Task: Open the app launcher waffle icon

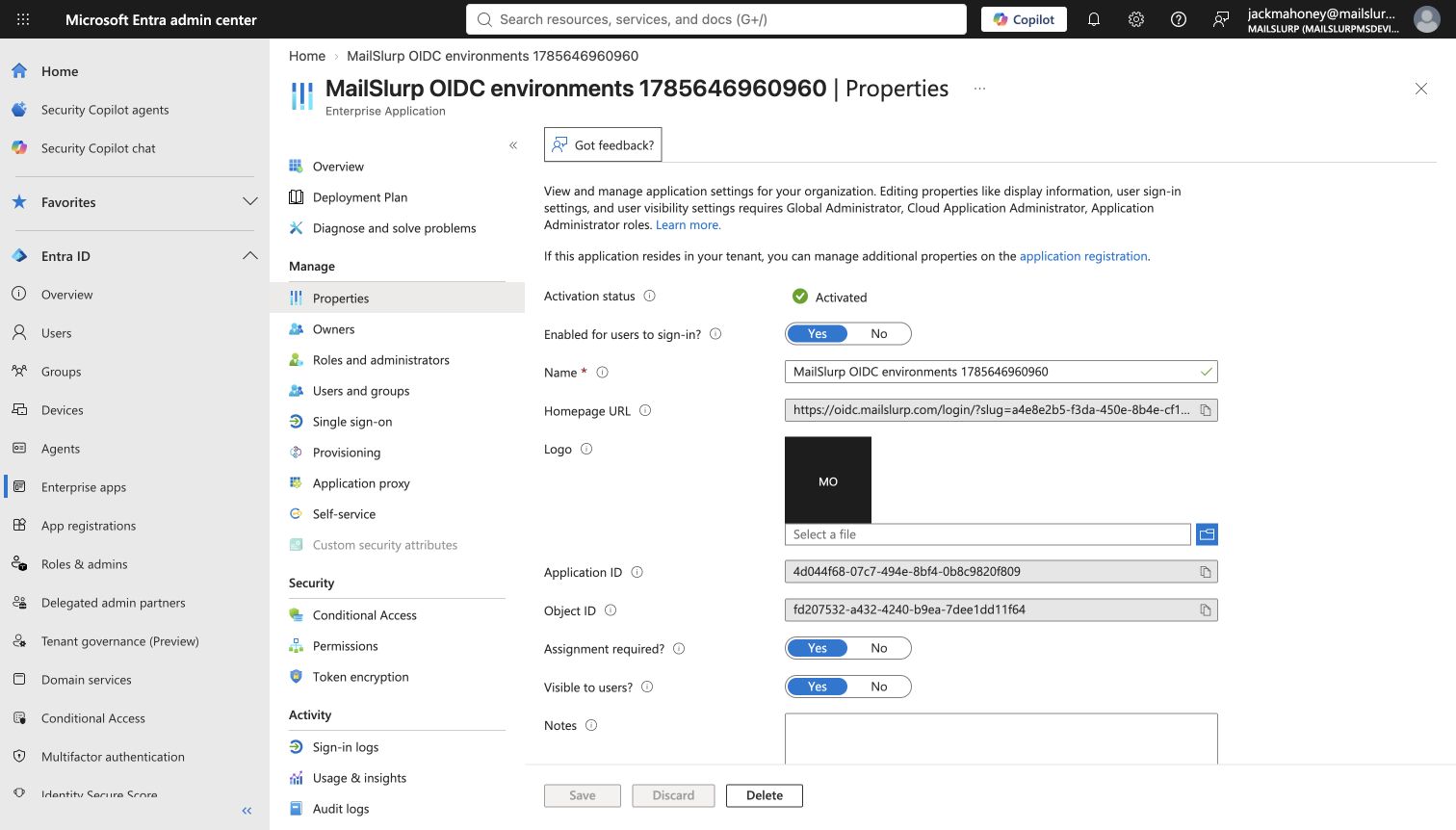Action: click(23, 19)
